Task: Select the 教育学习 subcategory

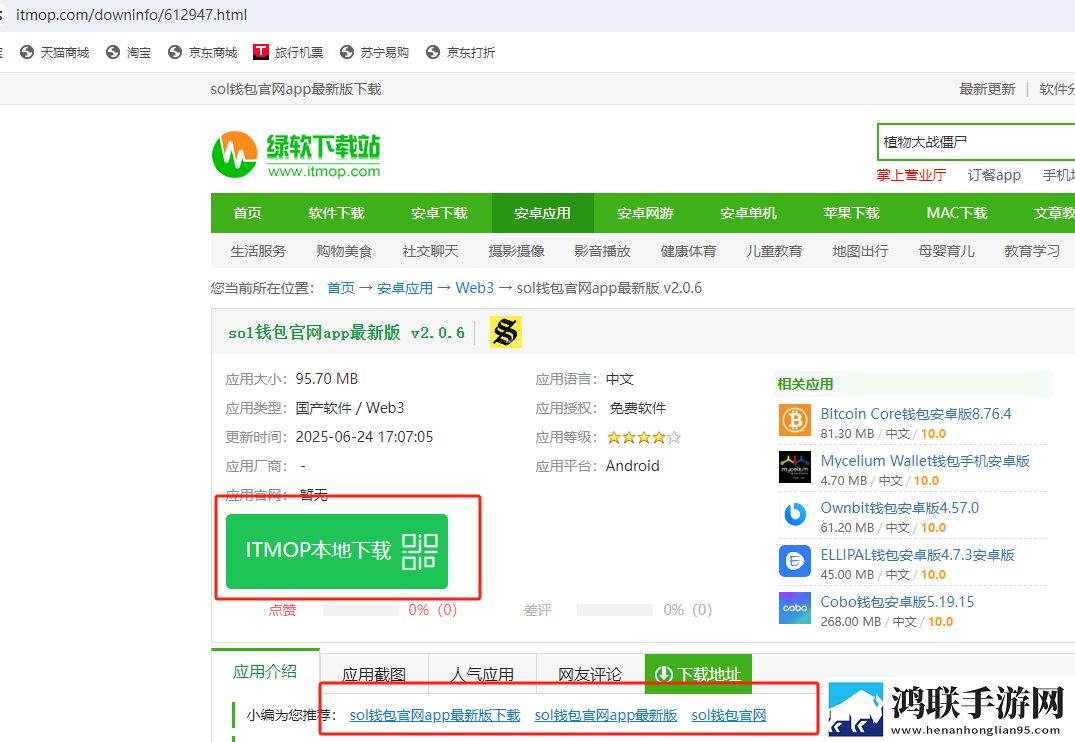Action: (x=1032, y=251)
